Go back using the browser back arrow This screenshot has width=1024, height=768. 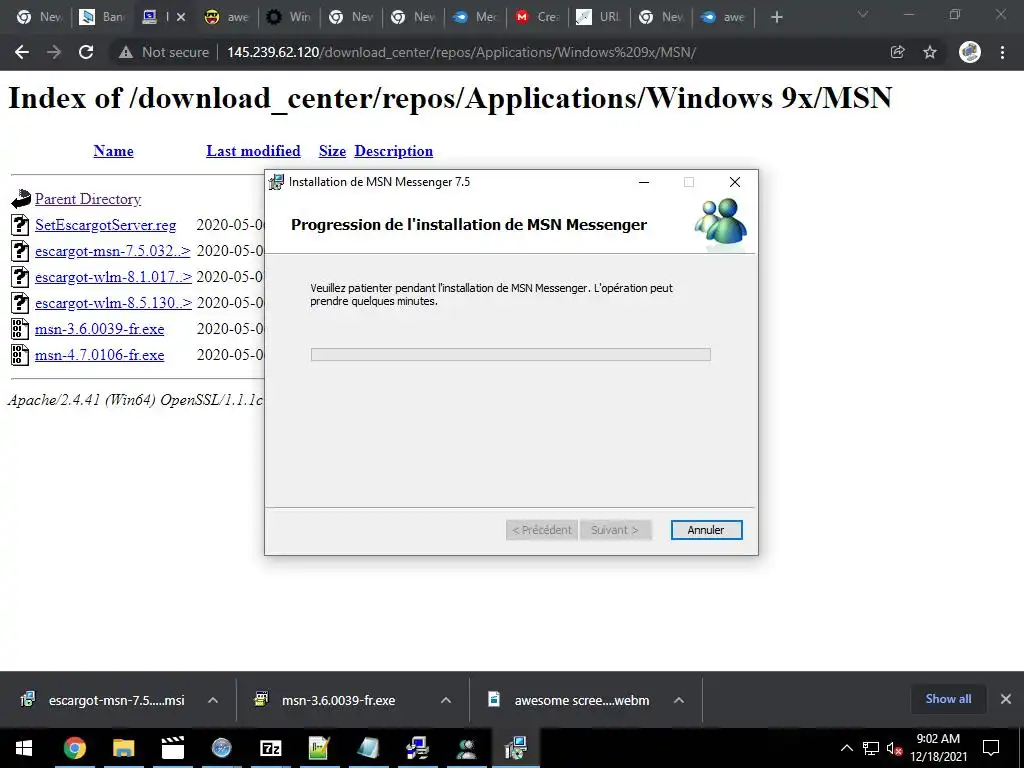pyautogui.click(x=22, y=52)
